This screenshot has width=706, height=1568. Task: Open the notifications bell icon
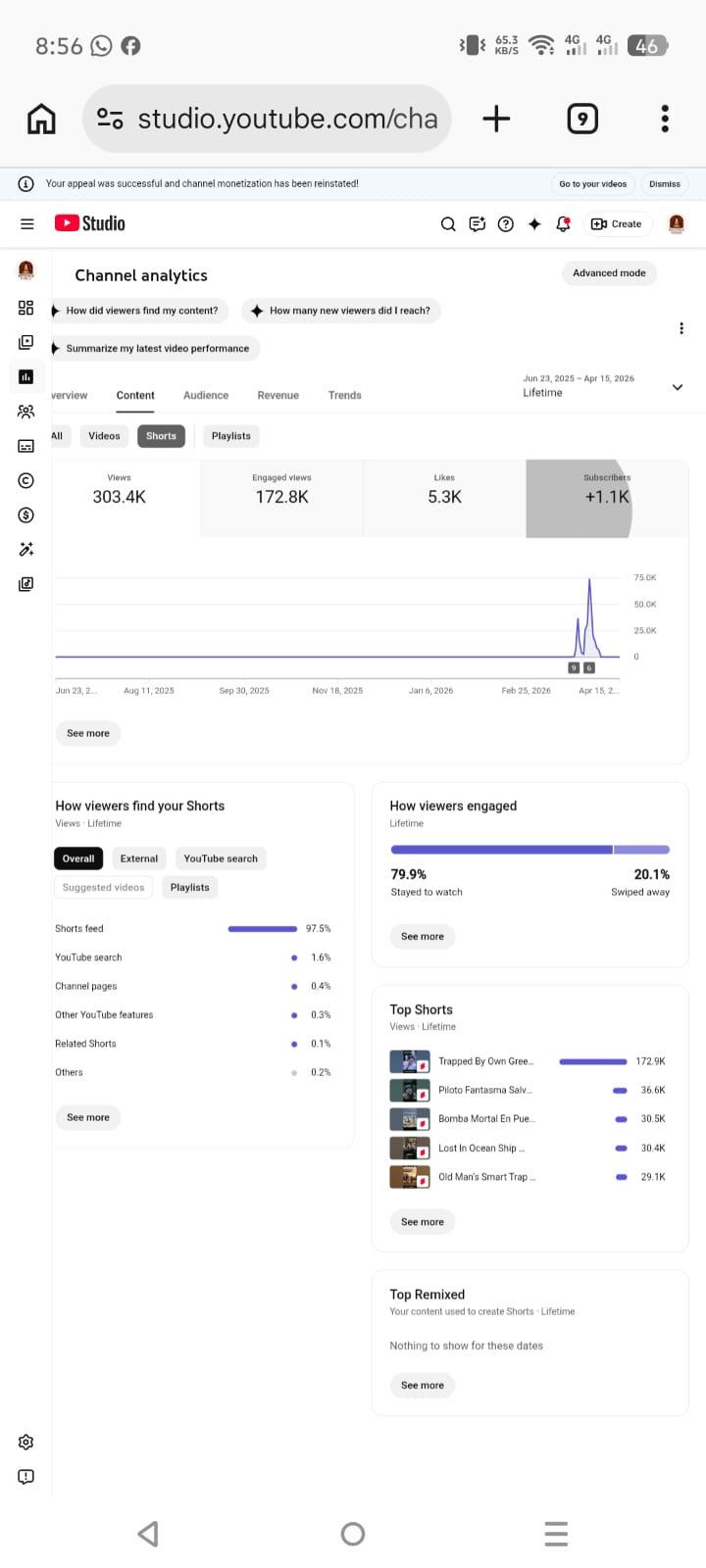click(x=563, y=224)
